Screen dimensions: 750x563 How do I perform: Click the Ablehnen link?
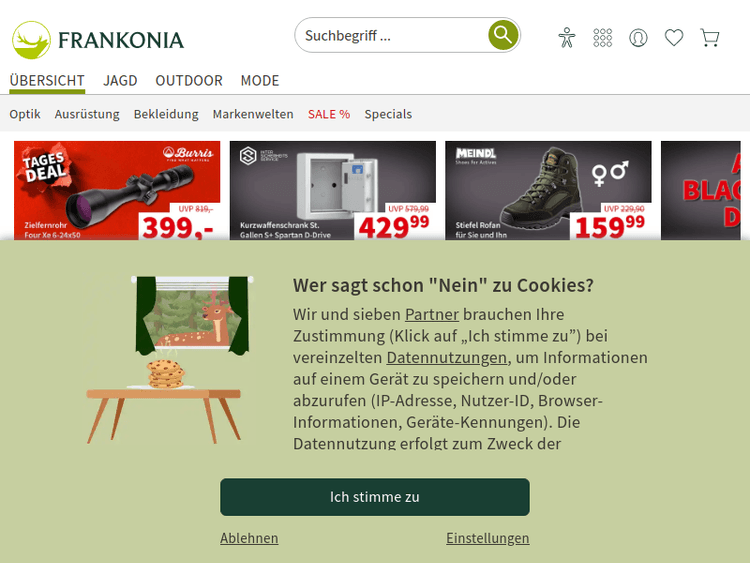(x=249, y=538)
